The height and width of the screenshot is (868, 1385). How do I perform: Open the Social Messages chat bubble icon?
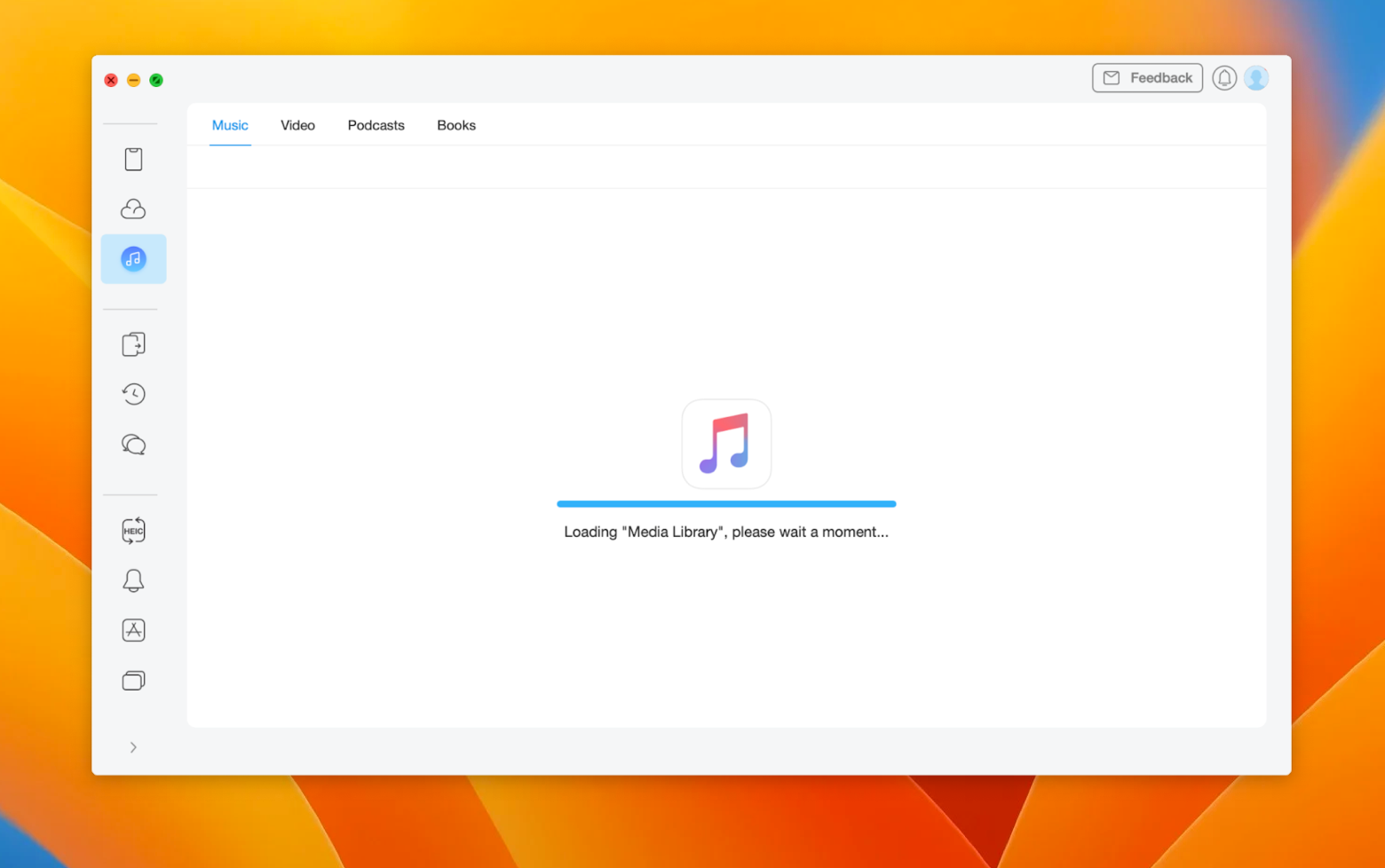point(133,445)
